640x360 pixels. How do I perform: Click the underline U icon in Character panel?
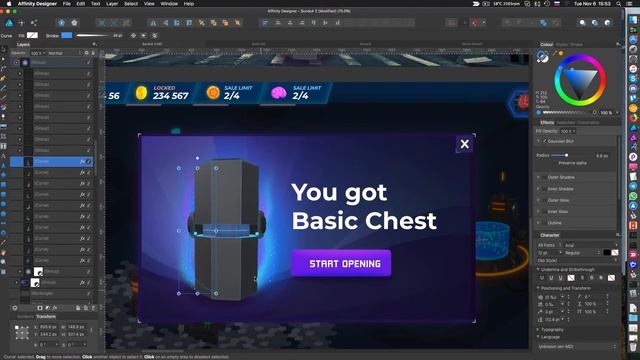pyautogui.click(x=551, y=278)
